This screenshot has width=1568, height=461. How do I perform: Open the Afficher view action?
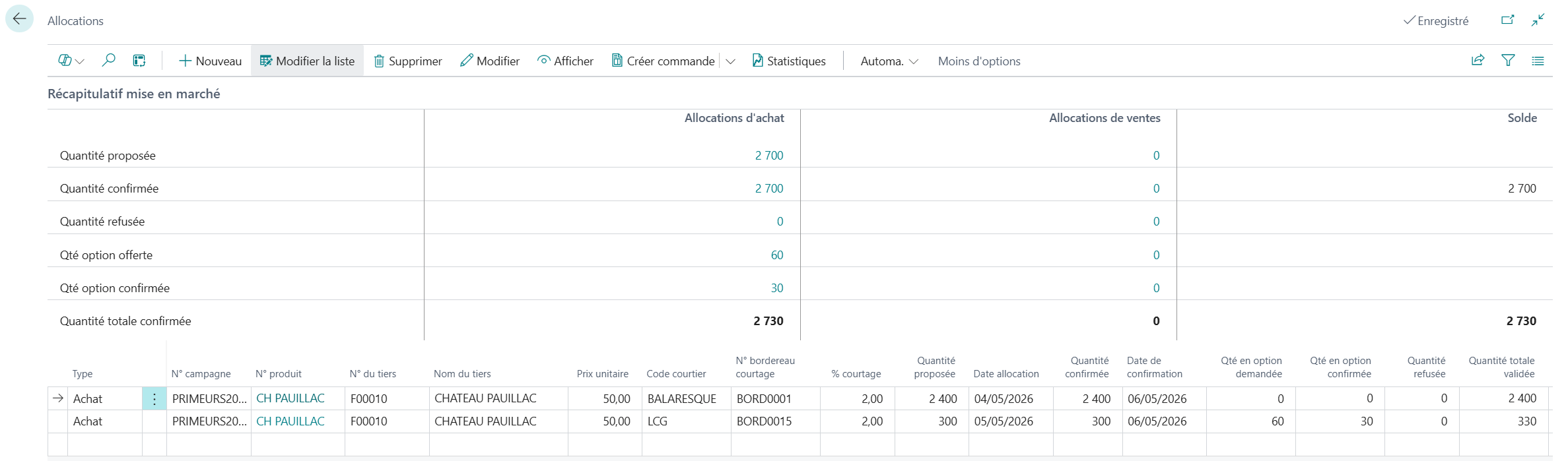point(566,61)
